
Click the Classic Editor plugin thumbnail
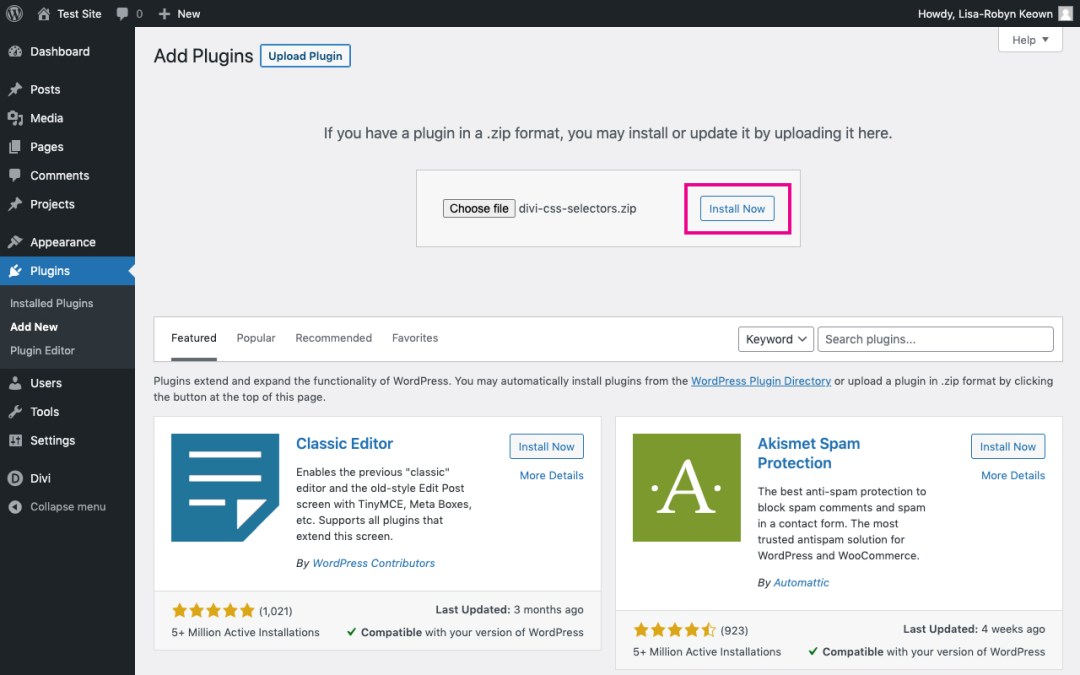tap(225, 488)
